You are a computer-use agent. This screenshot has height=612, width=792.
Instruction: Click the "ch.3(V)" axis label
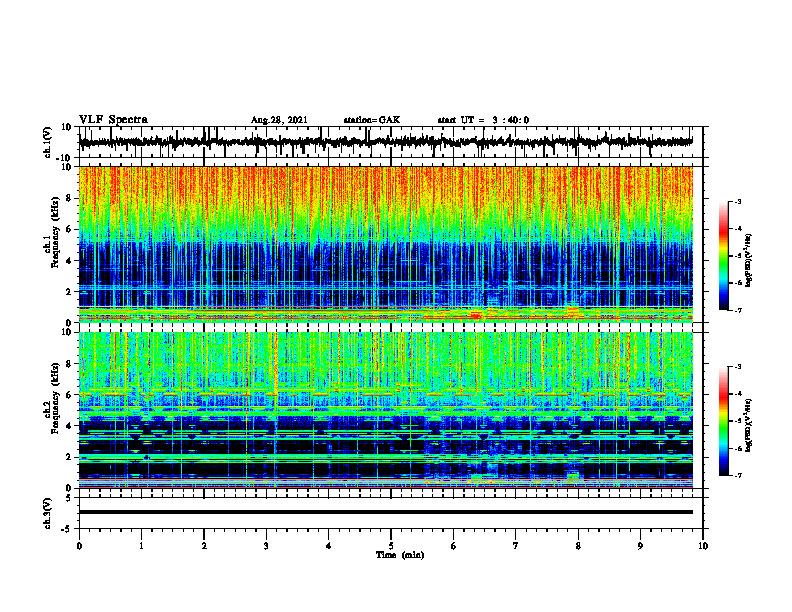click(x=48, y=513)
